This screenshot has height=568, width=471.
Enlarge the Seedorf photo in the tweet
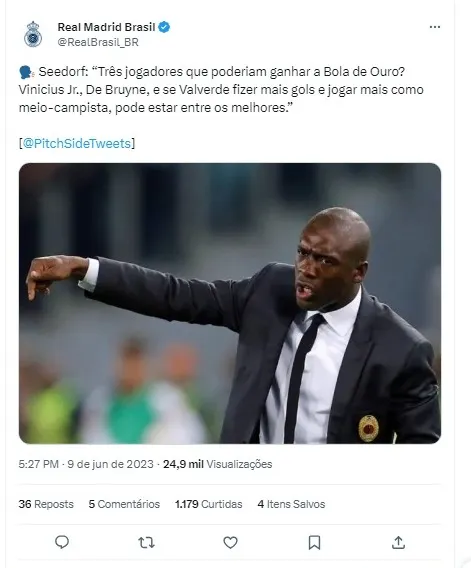click(230, 303)
